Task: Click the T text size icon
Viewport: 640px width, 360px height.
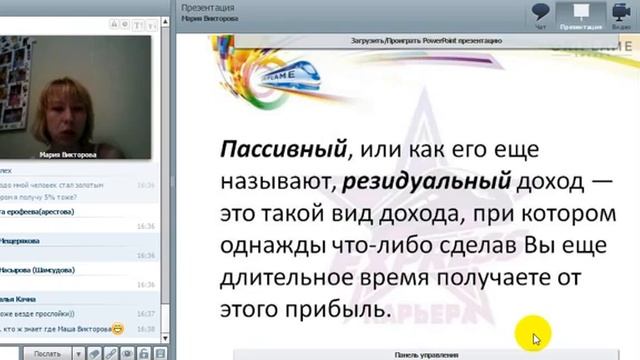Action: click(x=138, y=26)
